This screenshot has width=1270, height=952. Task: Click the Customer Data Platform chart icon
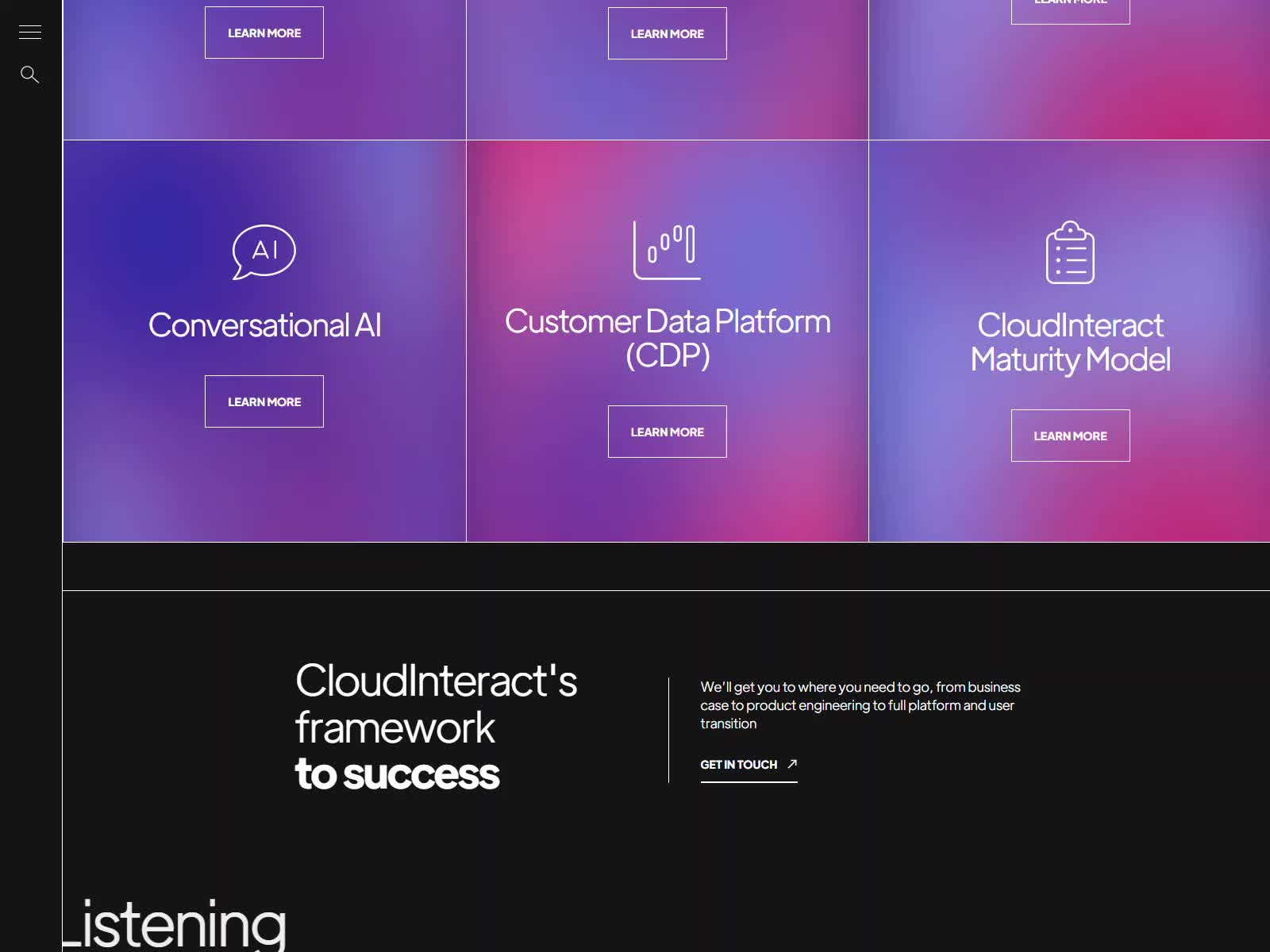(x=667, y=250)
